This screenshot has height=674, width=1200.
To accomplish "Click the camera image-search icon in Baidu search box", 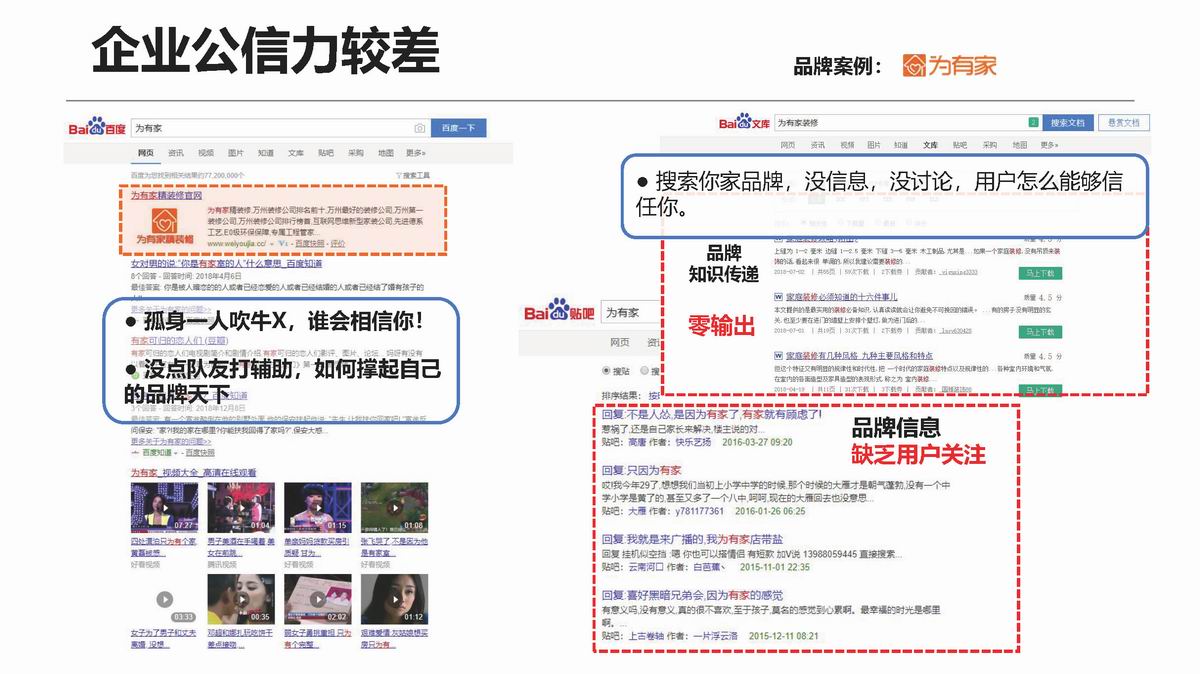I will click(420, 129).
